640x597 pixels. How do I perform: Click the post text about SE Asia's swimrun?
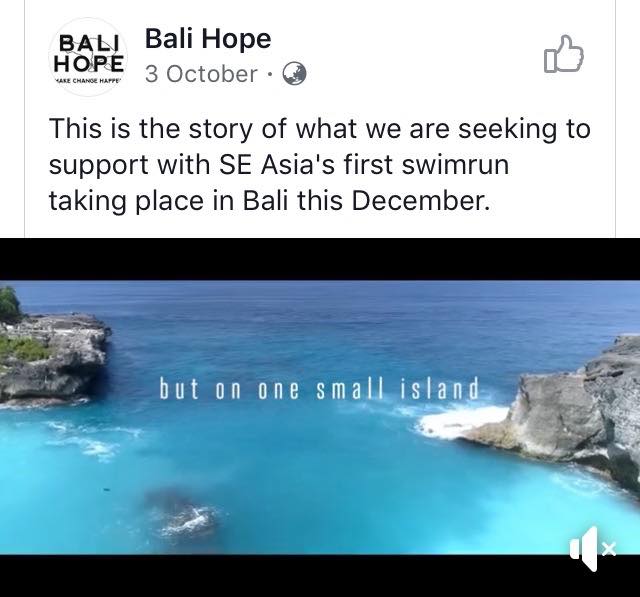coord(320,164)
